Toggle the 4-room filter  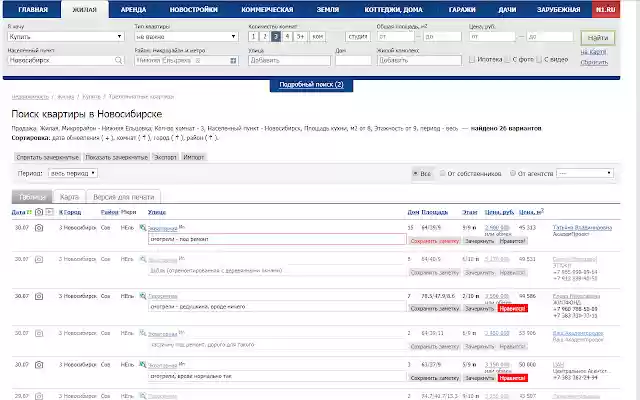pyautogui.click(x=287, y=36)
